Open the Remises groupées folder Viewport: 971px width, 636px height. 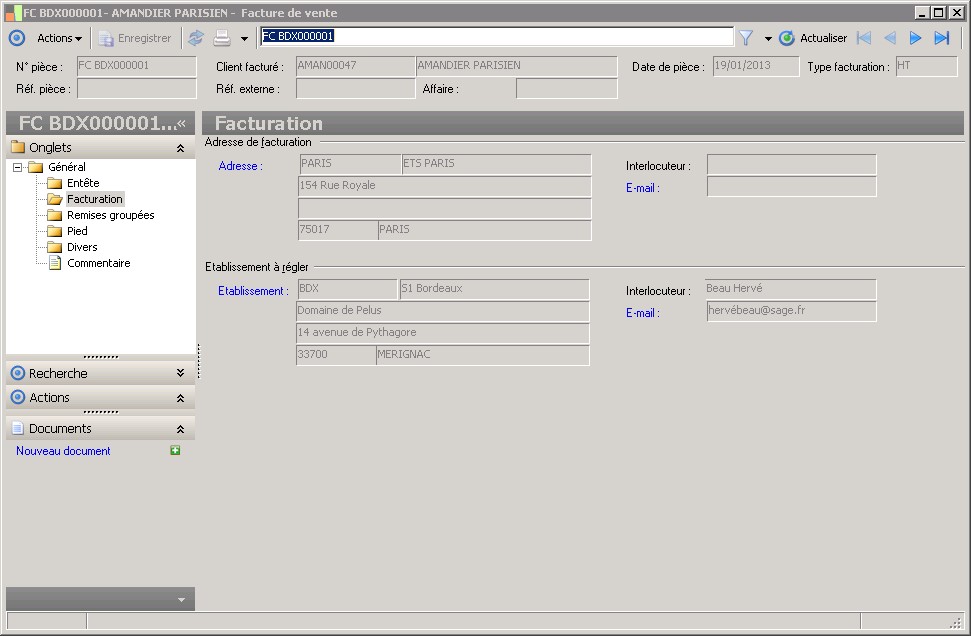[x=110, y=215]
